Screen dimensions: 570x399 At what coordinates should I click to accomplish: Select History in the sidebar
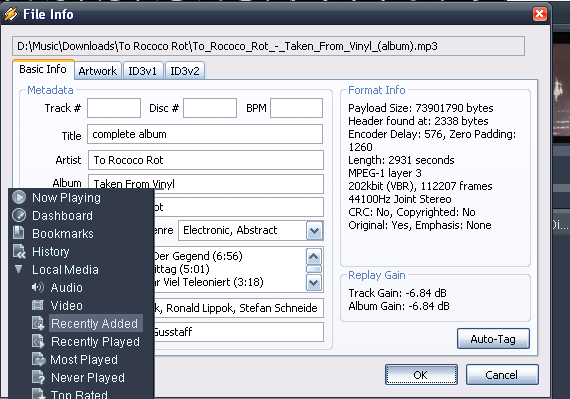51,251
